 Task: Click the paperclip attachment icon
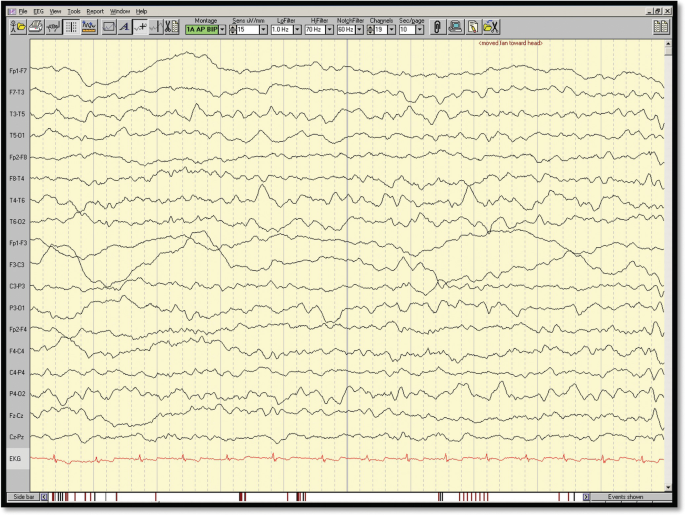click(437, 27)
